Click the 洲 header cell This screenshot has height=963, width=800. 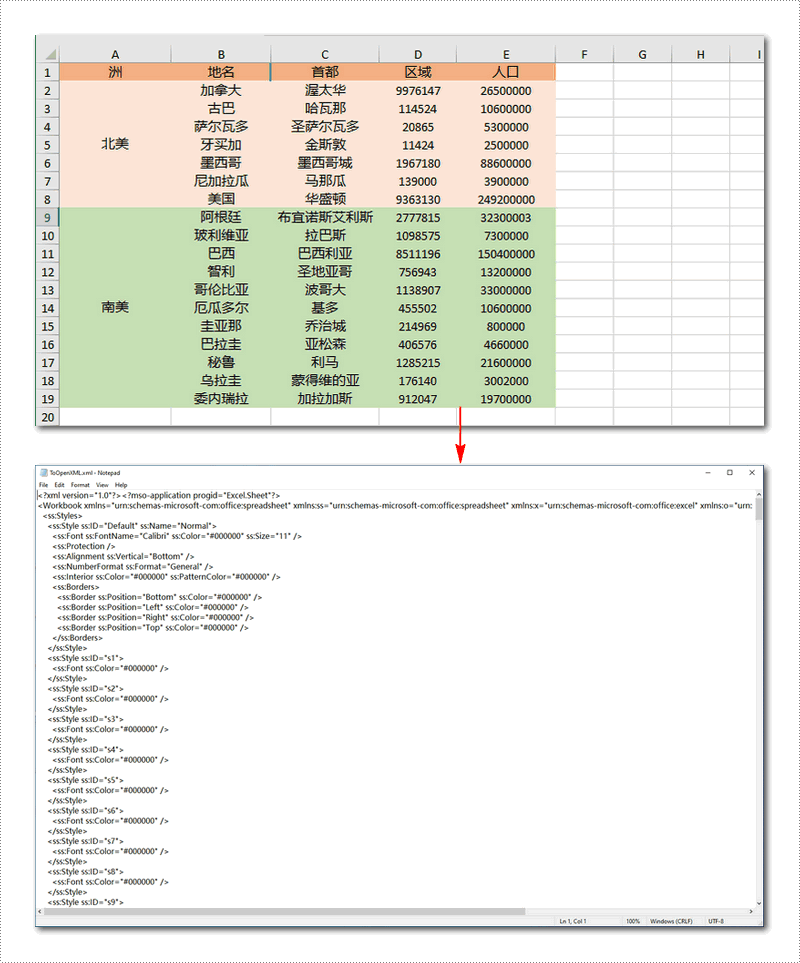115,72
